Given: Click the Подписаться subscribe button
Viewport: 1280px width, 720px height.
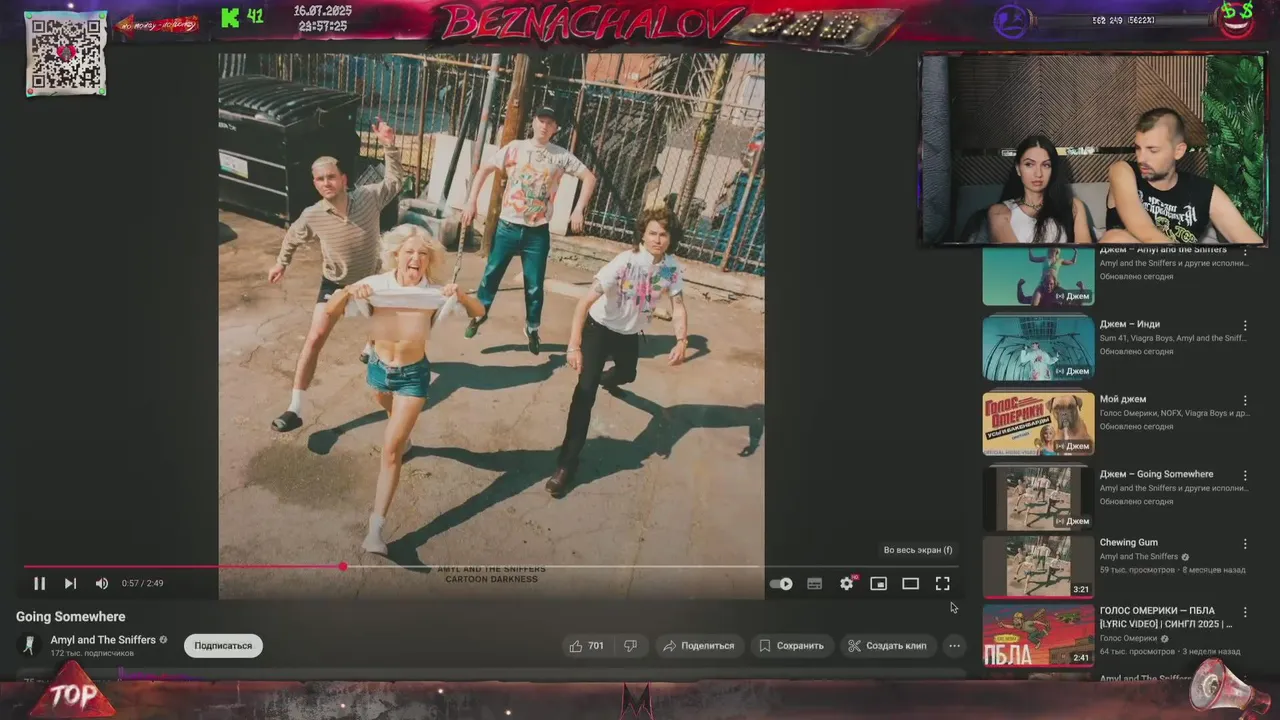Looking at the screenshot, I should coord(223,646).
